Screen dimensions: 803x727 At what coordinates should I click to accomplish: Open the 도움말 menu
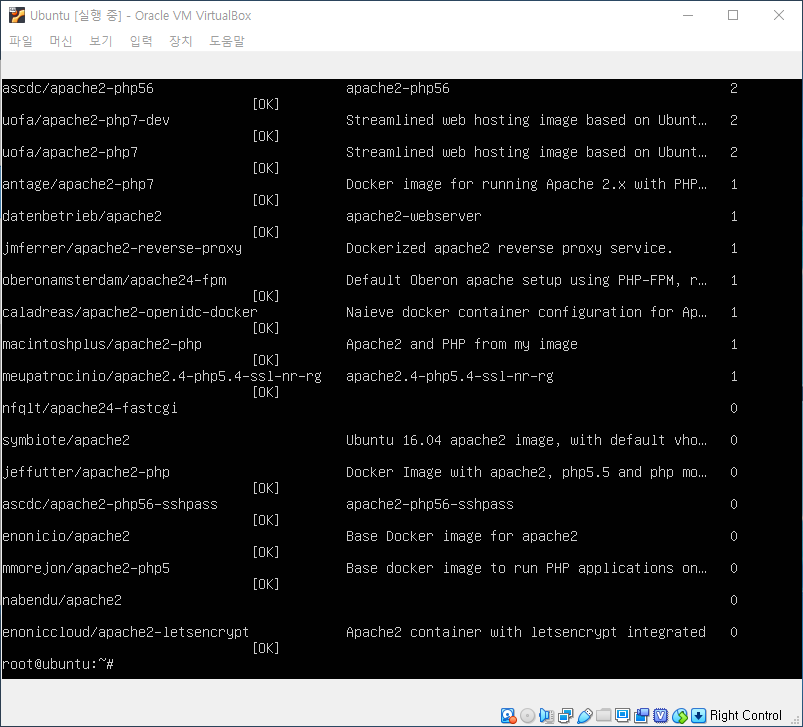(x=227, y=41)
